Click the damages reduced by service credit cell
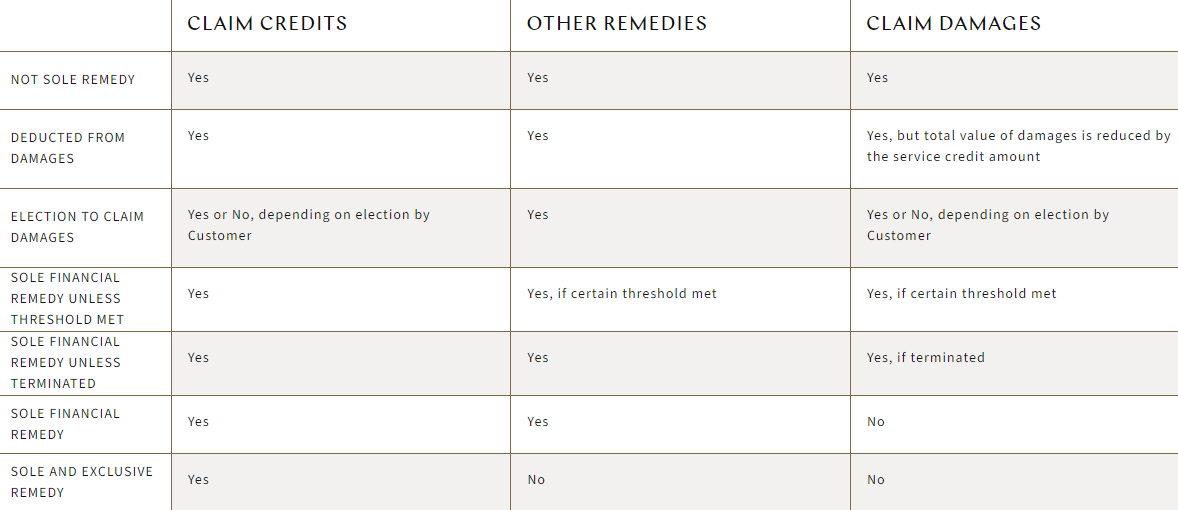The width and height of the screenshot is (1178, 510). point(1018,146)
